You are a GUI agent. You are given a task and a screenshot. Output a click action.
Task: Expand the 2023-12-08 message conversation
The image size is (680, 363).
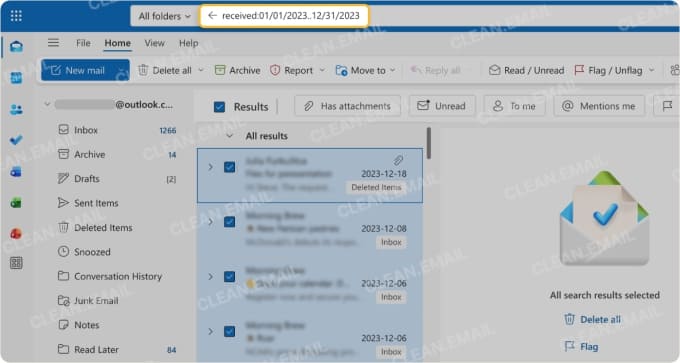[210, 222]
